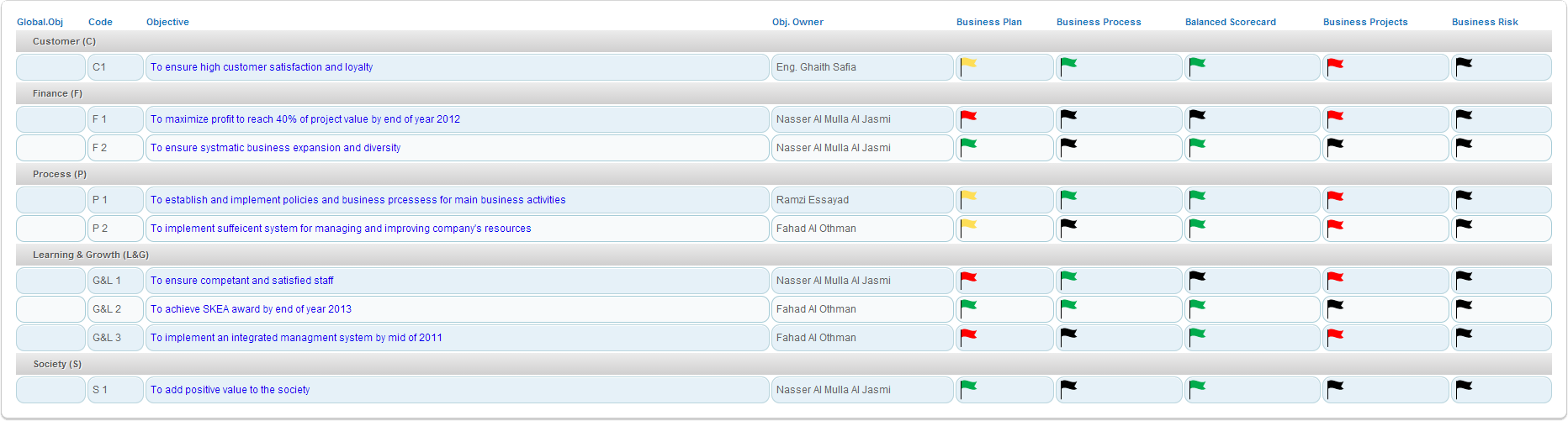Image resolution: width=1568 pixels, height=421 pixels.
Task: Click red Business Projects flag for G&L 3
Action: [1335, 335]
